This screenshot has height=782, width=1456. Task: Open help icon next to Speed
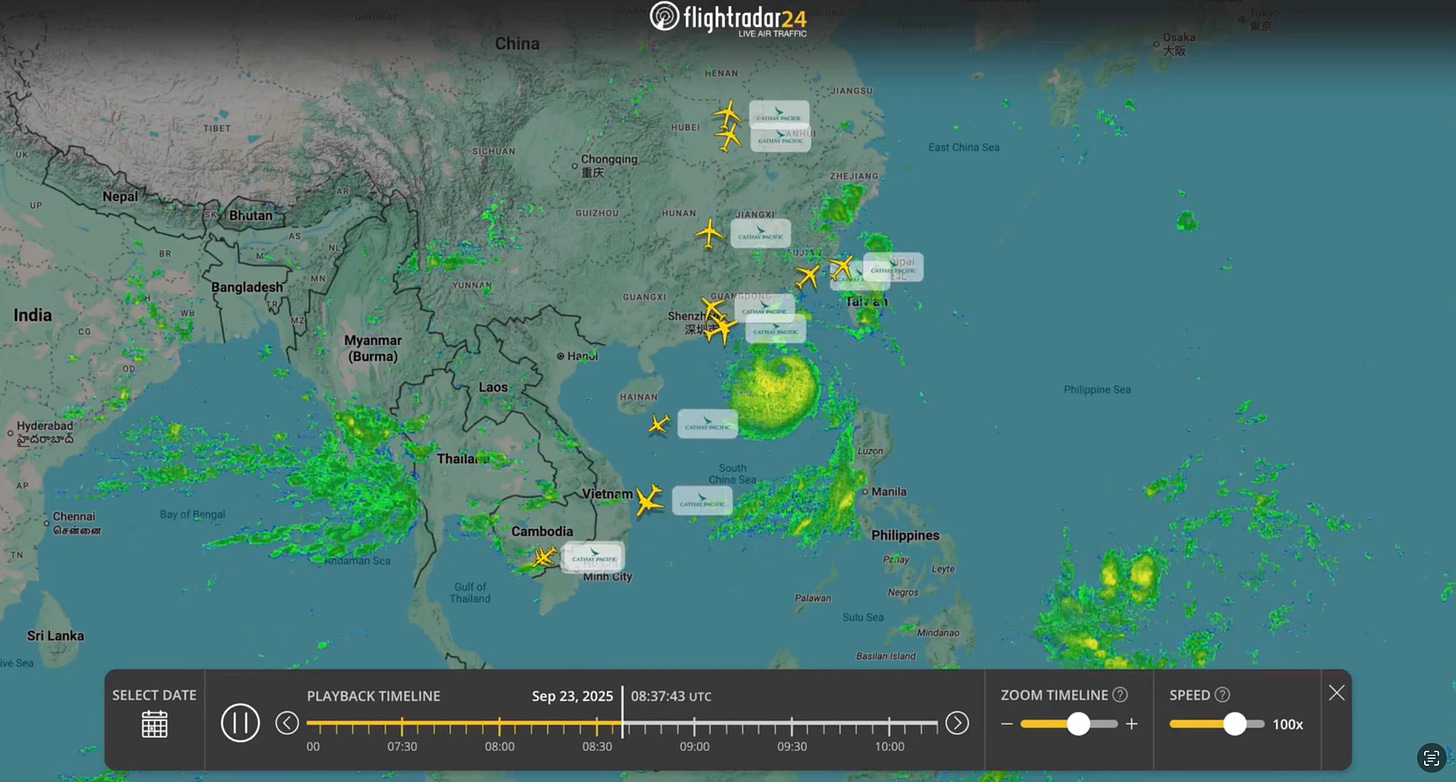(x=1222, y=695)
